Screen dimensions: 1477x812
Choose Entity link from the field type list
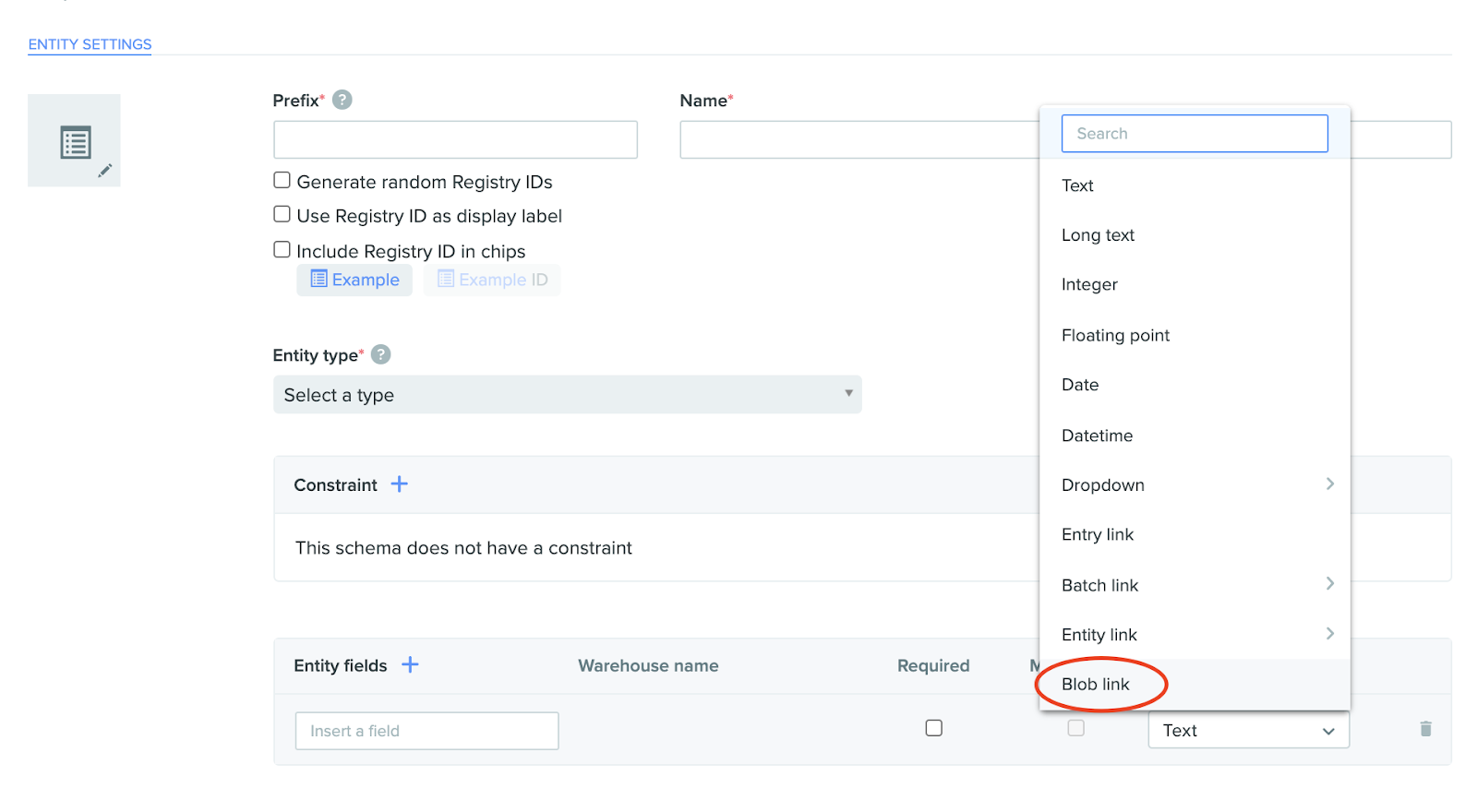point(1195,635)
